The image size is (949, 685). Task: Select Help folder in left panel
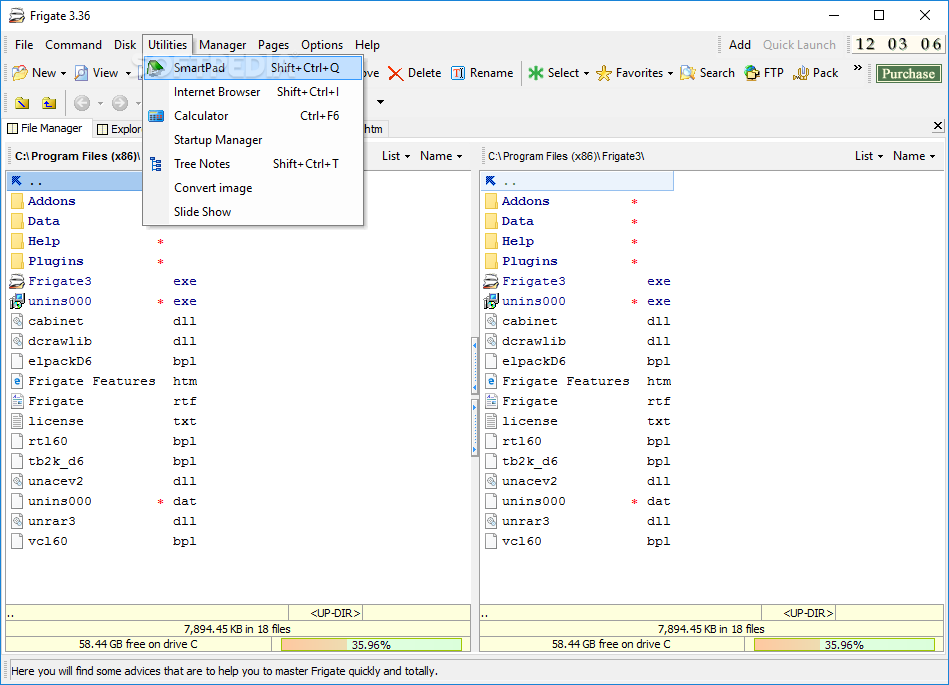[103, 241]
